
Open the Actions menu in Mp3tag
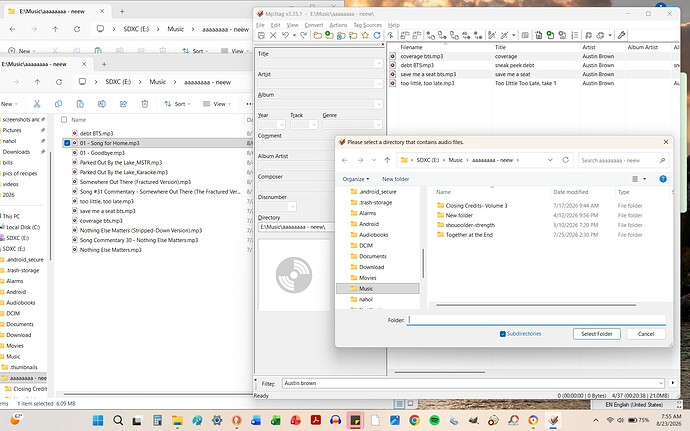(338, 25)
